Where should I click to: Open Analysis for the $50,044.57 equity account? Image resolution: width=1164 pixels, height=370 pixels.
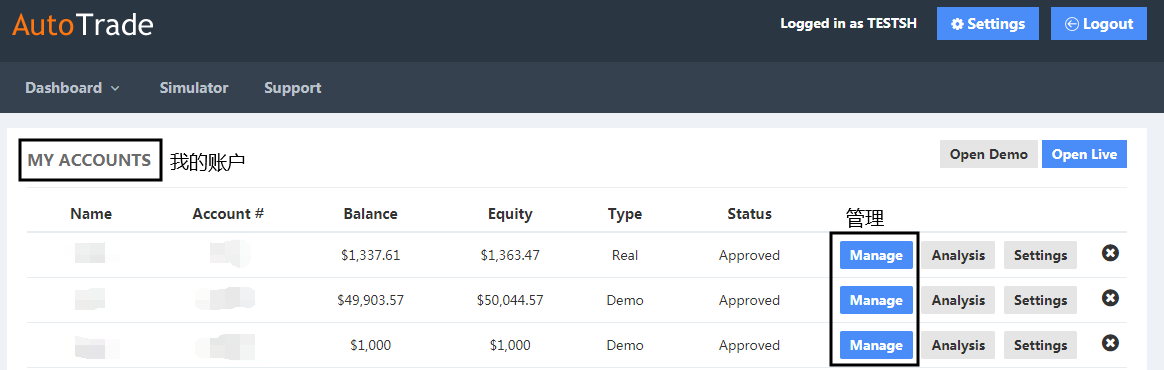click(x=958, y=300)
